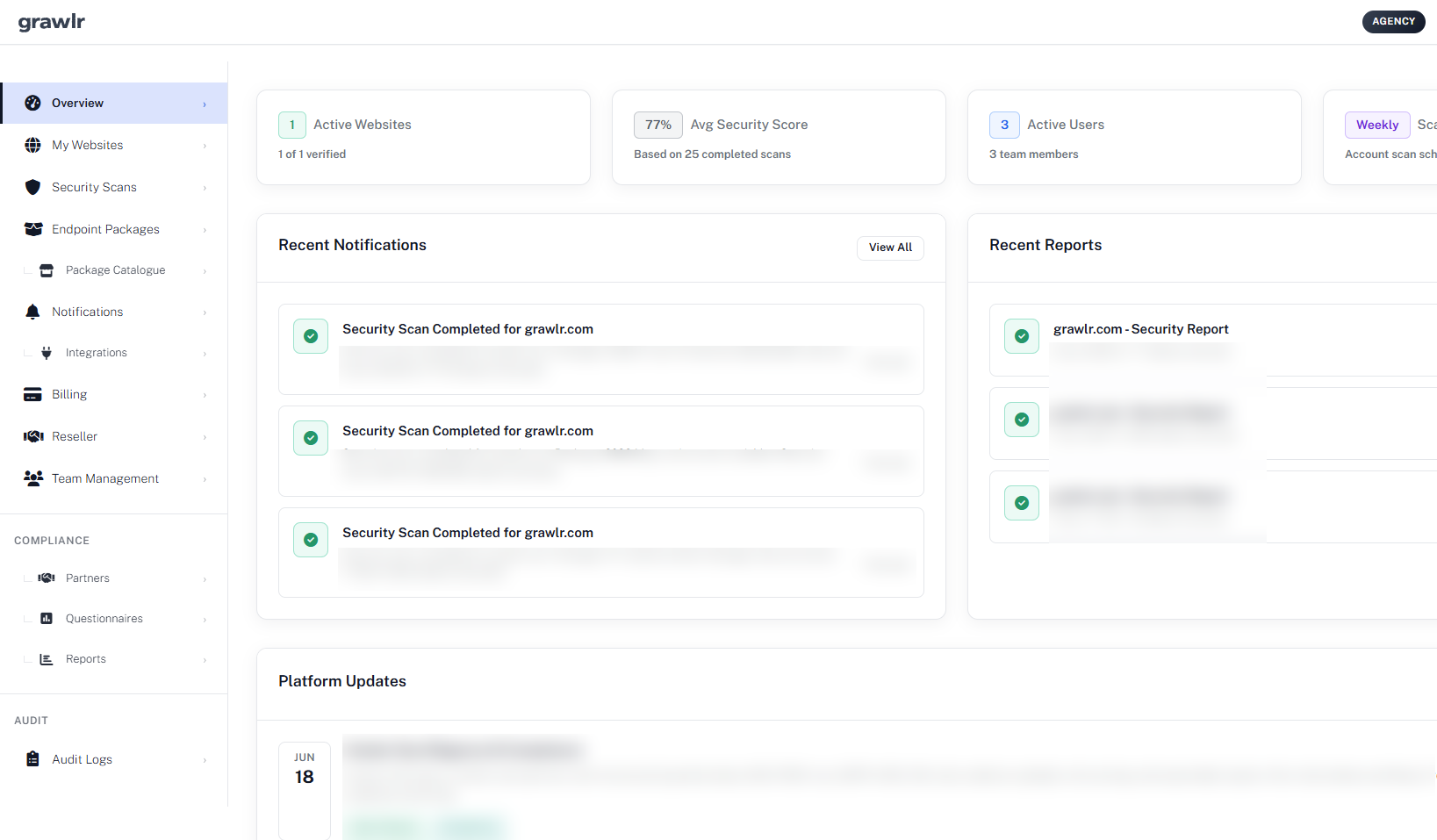Expand the Endpoint Packages chevron
The height and width of the screenshot is (840, 1437).
click(x=205, y=230)
